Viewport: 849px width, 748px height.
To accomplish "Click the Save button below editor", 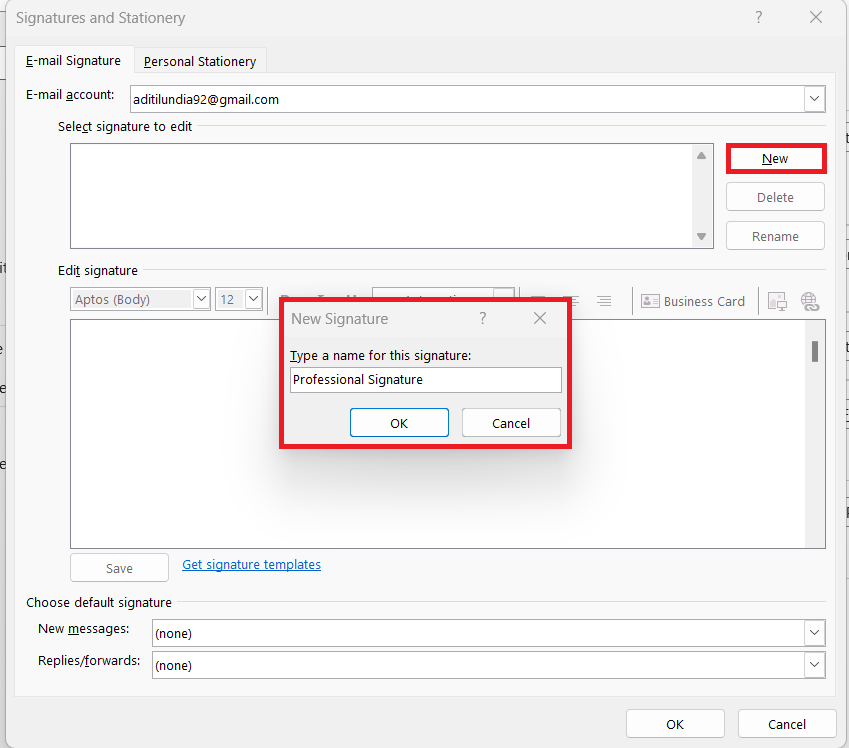I will (119, 568).
